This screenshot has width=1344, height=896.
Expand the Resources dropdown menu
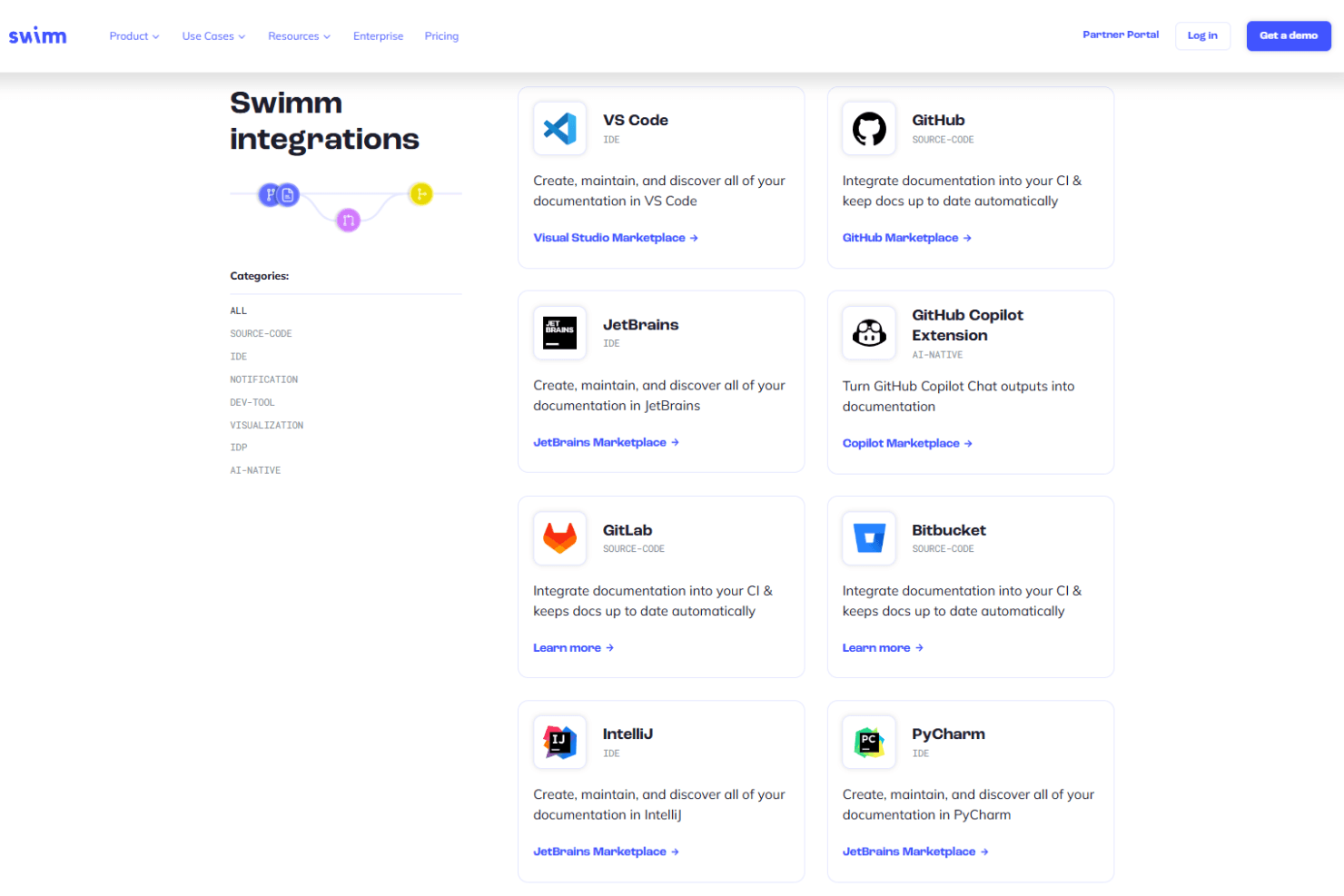click(x=299, y=36)
